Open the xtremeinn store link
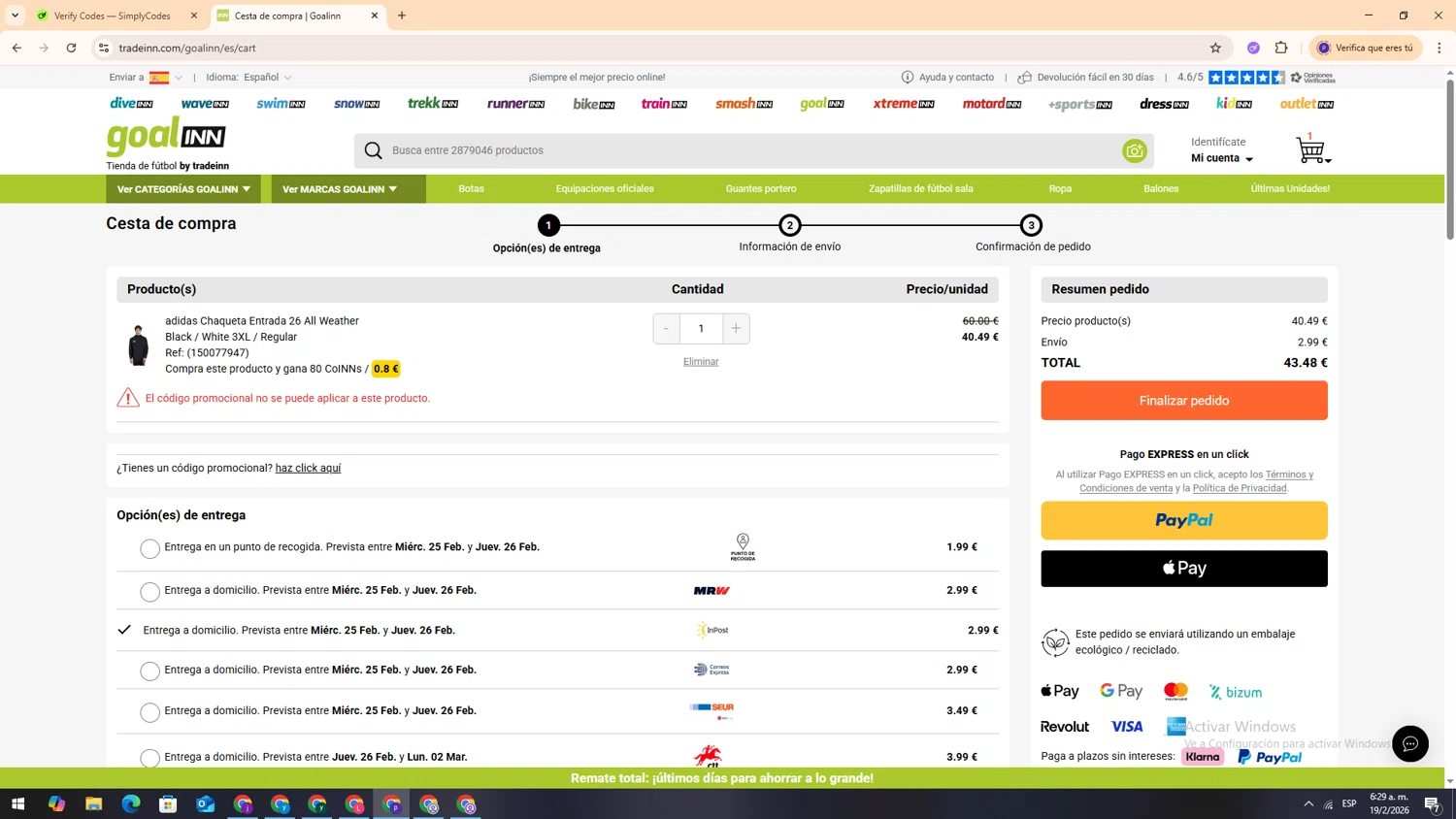Image resolution: width=1456 pixels, height=819 pixels. [x=903, y=103]
